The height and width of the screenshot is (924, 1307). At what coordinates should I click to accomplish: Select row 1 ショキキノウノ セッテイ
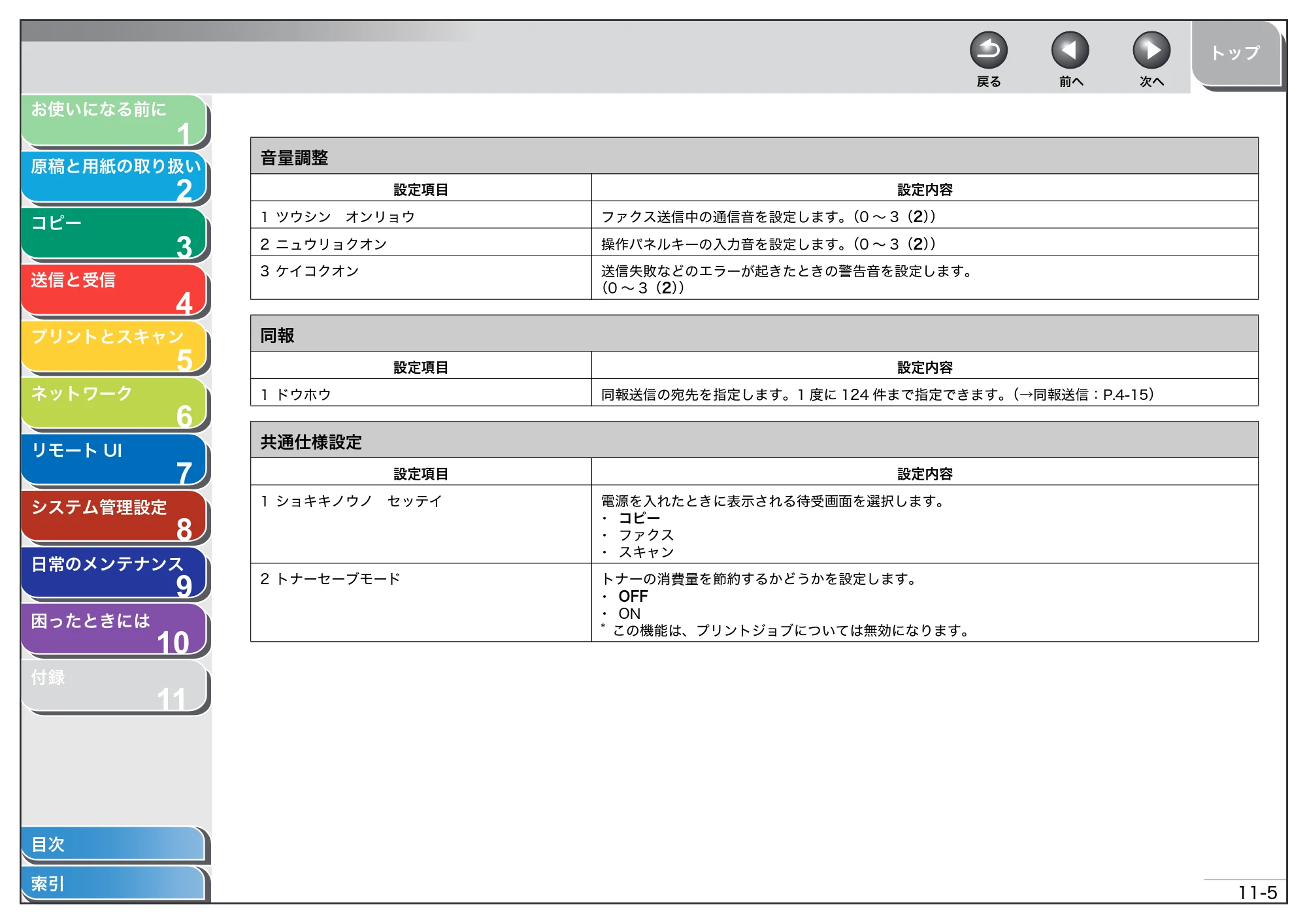click(754, 525)
